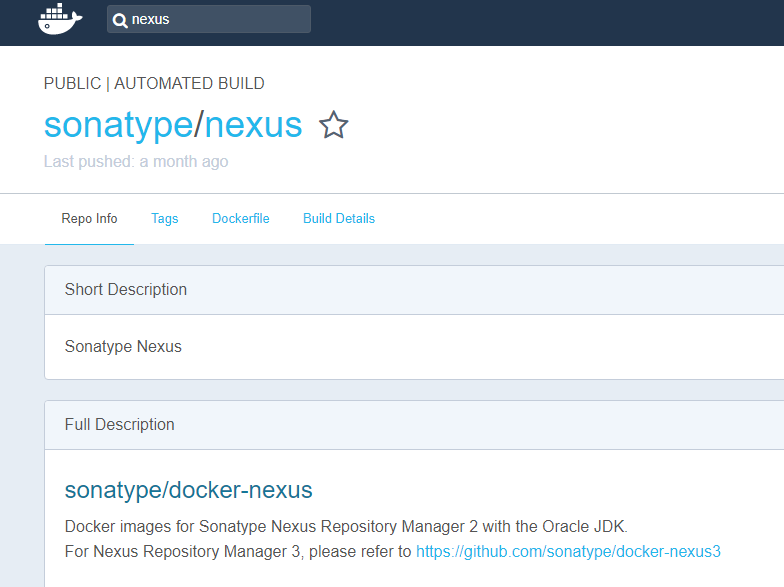
Task: Follow the github.com/sonatype/docker-nexus3 link
Action: (568, 552)
